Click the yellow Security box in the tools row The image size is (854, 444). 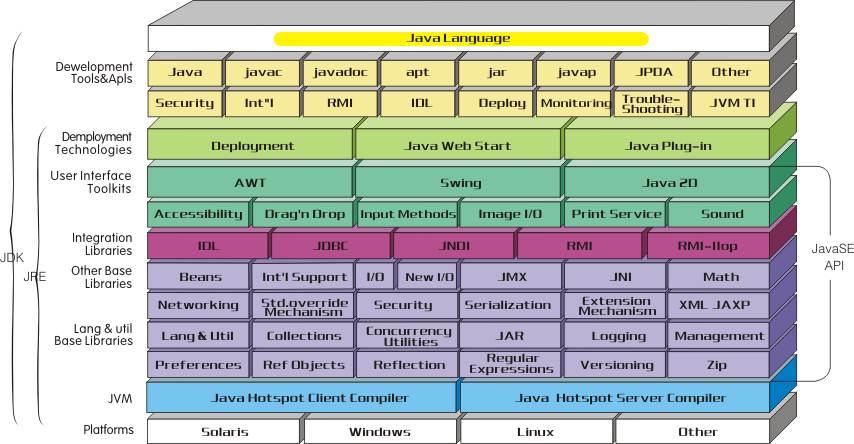[x=185, y=104]
